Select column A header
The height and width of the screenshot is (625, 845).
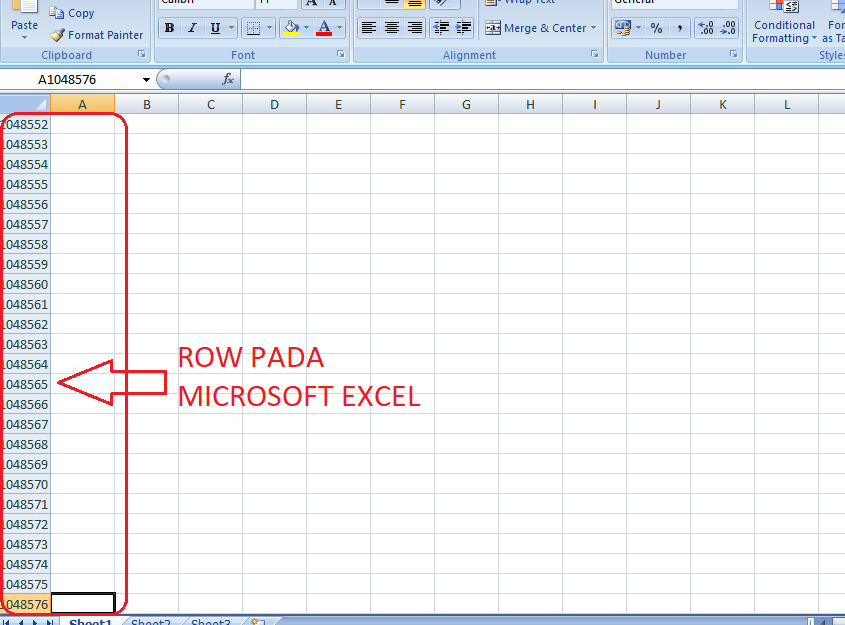(82, 105)
